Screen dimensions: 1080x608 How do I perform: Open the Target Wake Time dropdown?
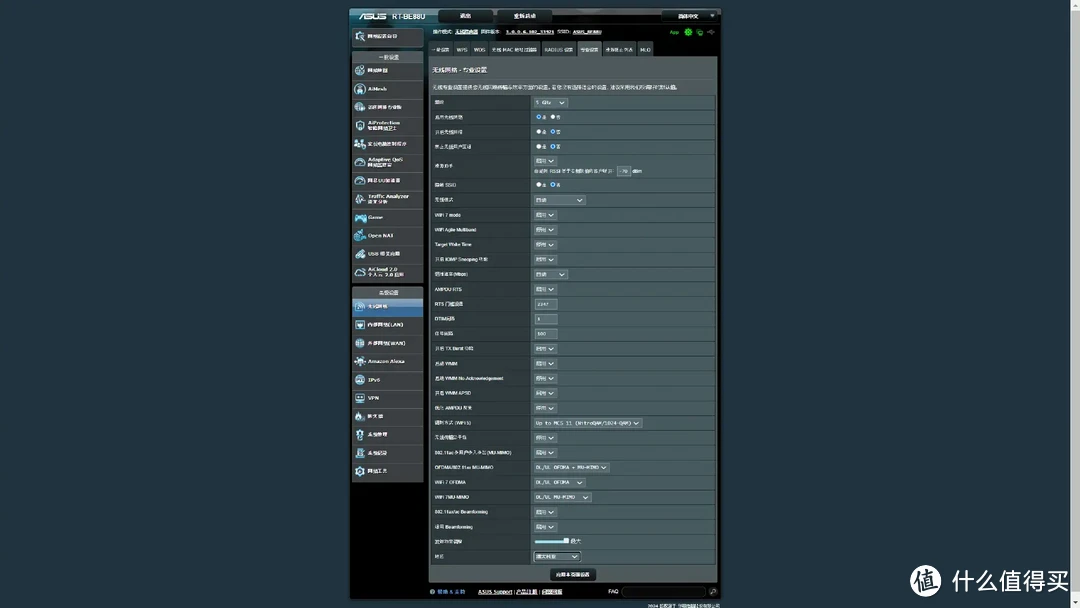[x=545, y=244]
